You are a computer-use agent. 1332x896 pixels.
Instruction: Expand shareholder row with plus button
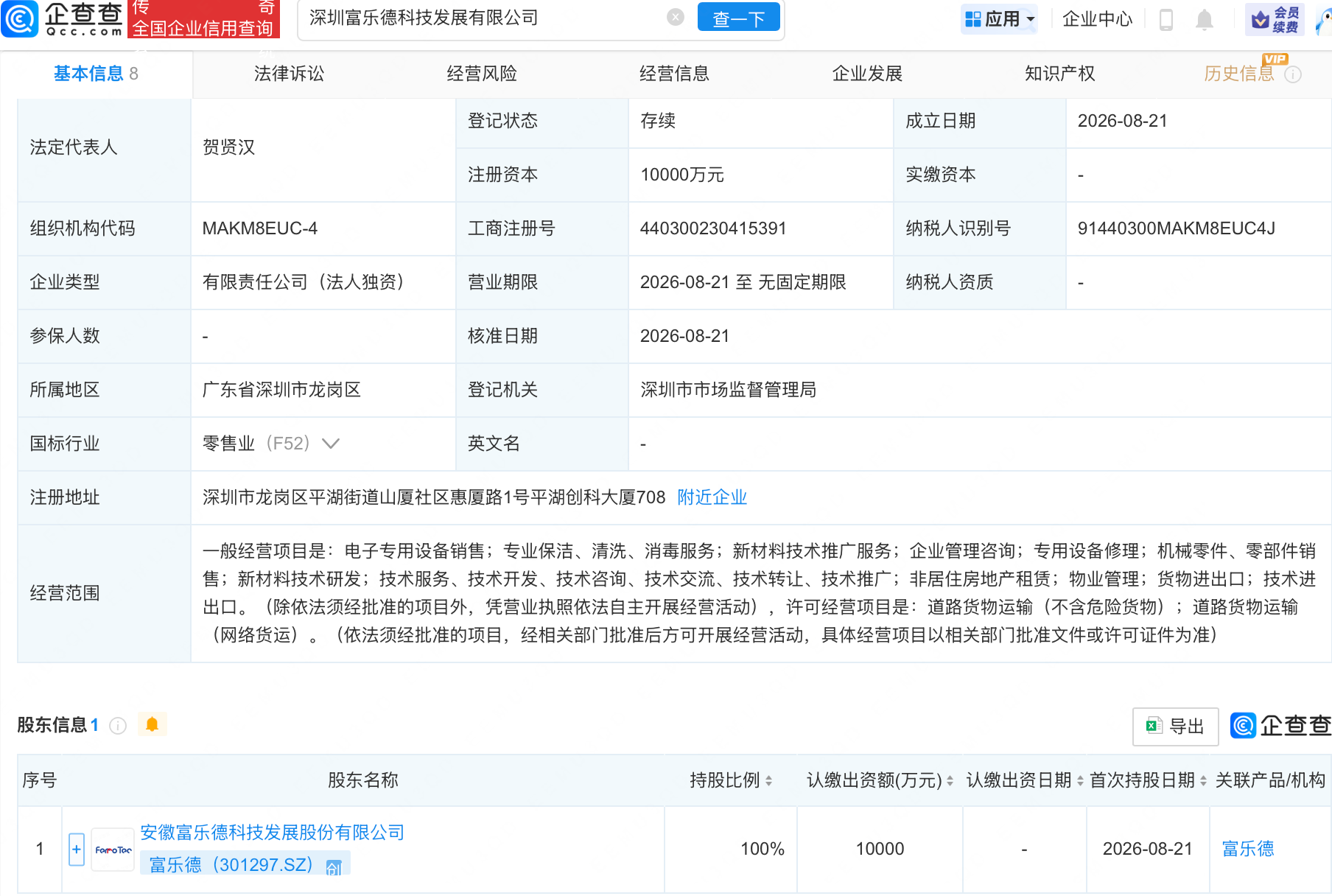[77, 850]
